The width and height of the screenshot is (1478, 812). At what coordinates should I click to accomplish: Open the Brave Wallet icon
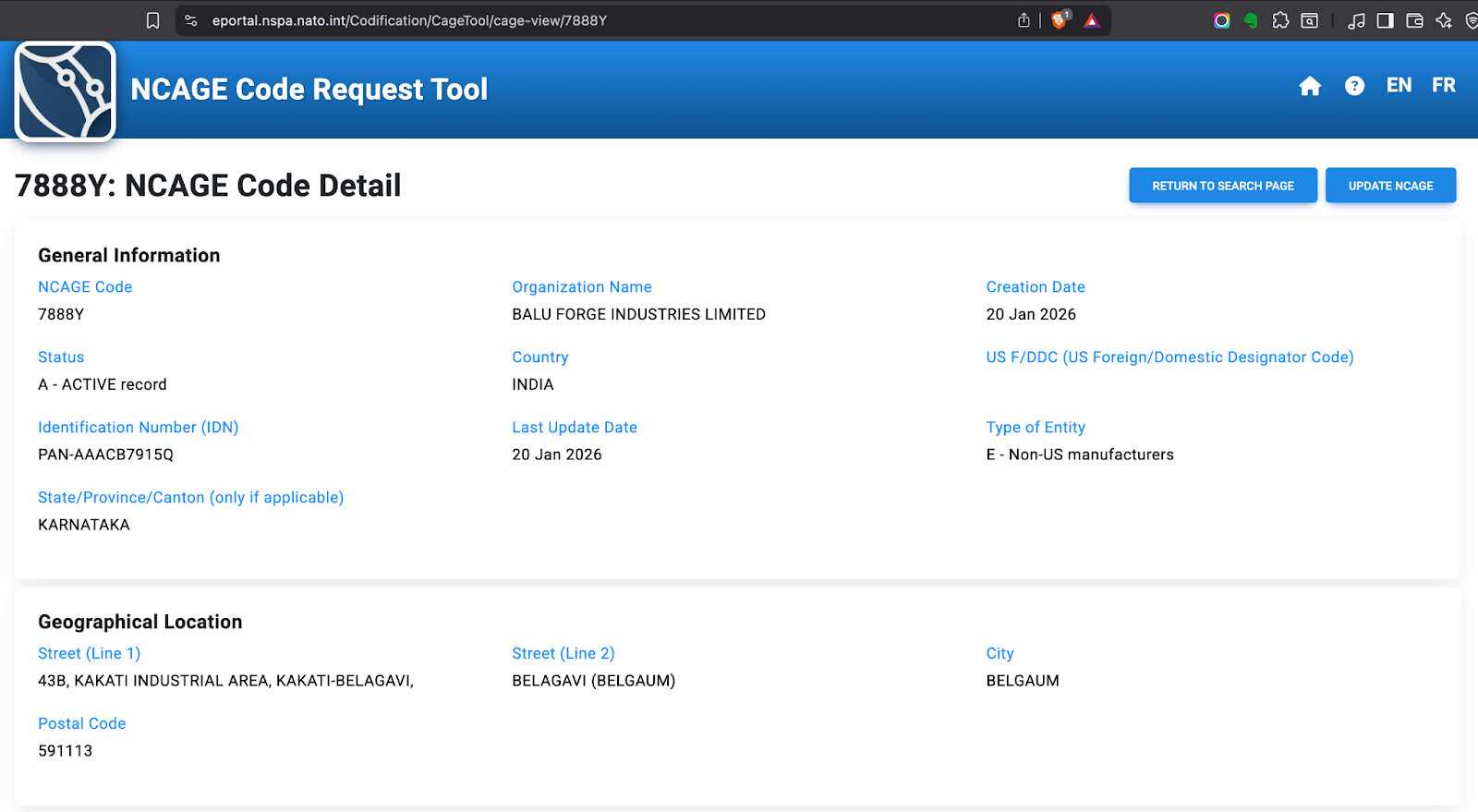(x=1414, y=20)
